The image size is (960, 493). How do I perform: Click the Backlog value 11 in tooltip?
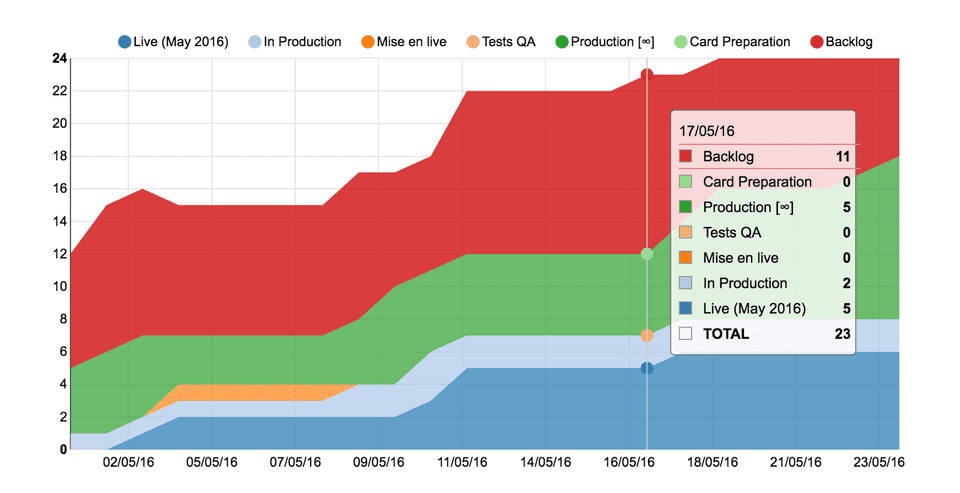click(x=843, y=156)
